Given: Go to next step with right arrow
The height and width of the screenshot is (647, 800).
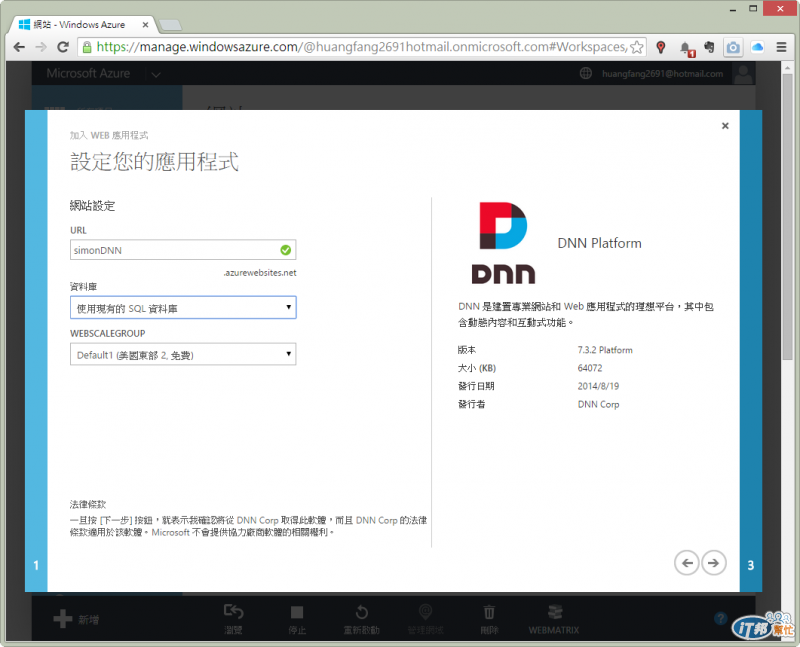Looking at the screenshot, I should (713, 563).
